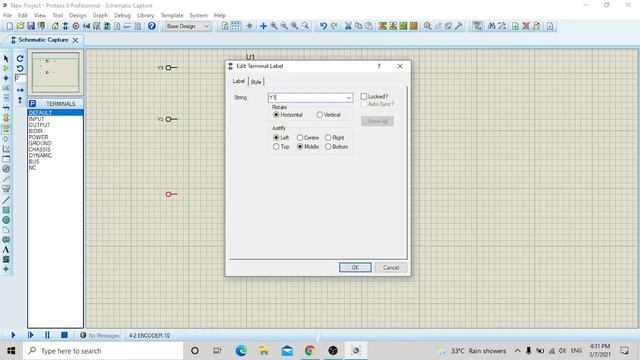This screenshot has width=640, height=360.
Task: Enable the Locked? checkbox
Action: 364,96
